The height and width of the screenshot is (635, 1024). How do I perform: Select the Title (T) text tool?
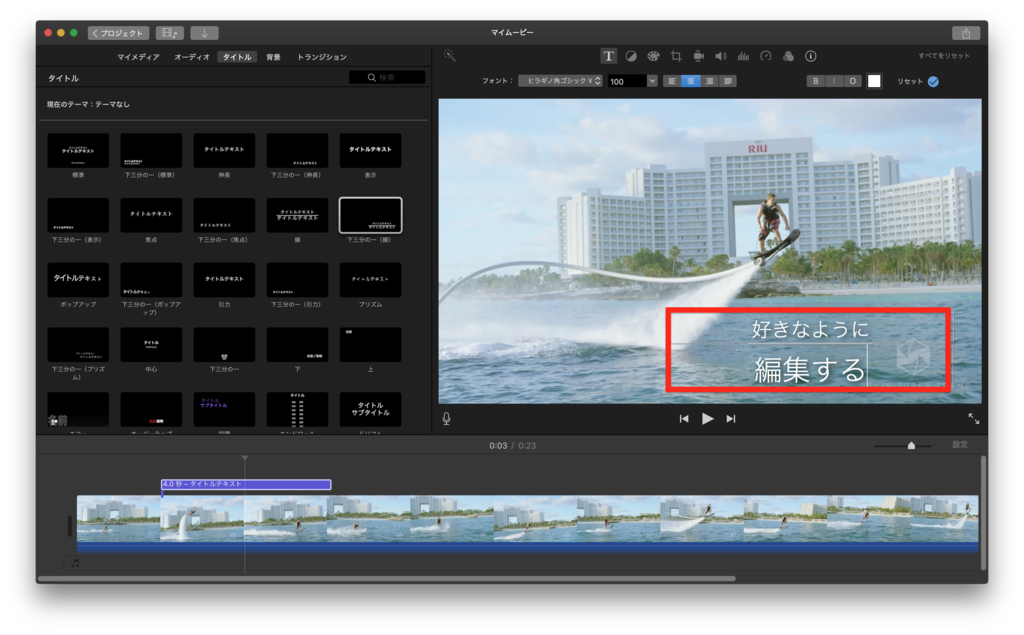coord(608,56)
